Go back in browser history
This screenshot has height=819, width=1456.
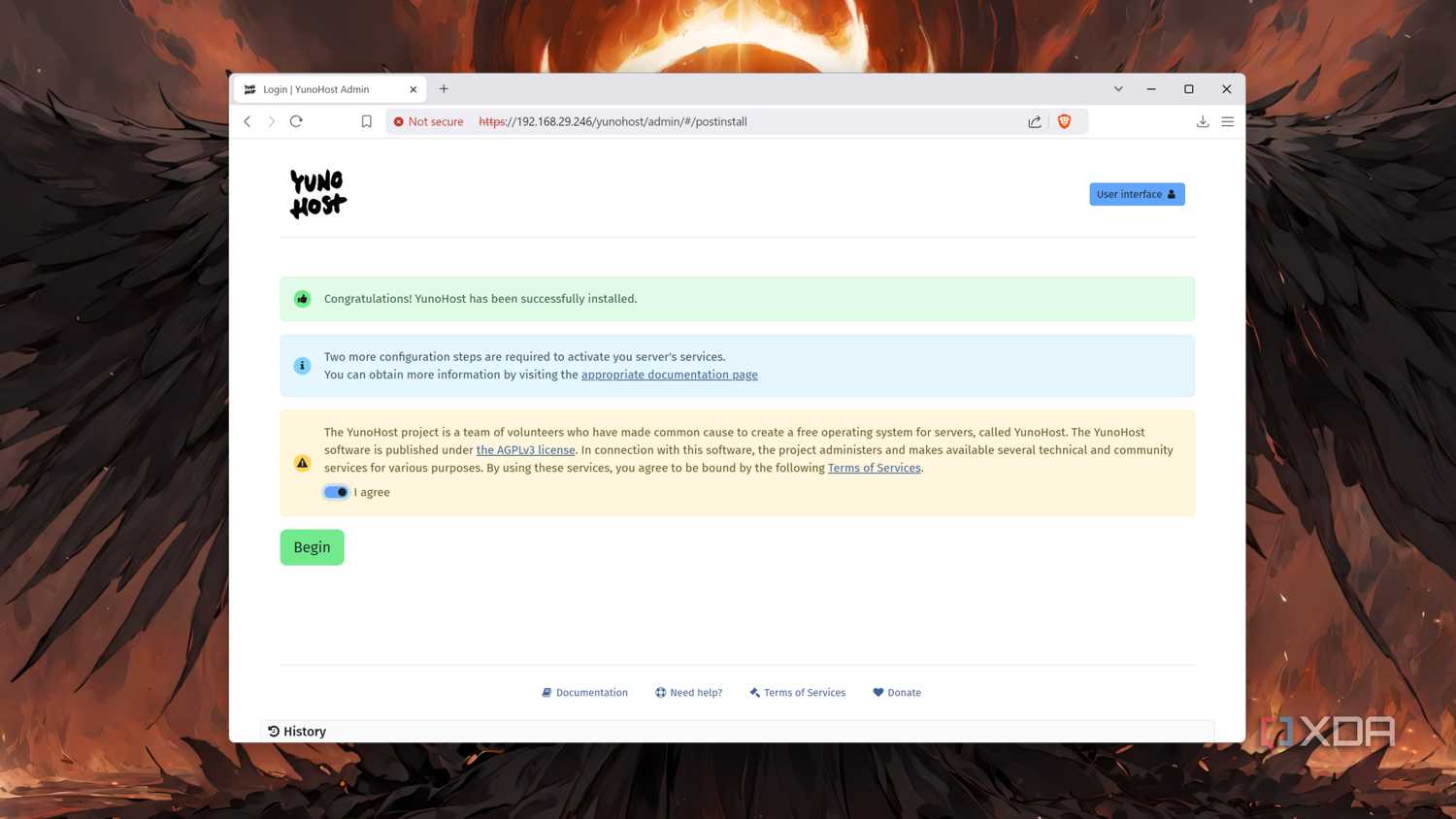[248, 121]
